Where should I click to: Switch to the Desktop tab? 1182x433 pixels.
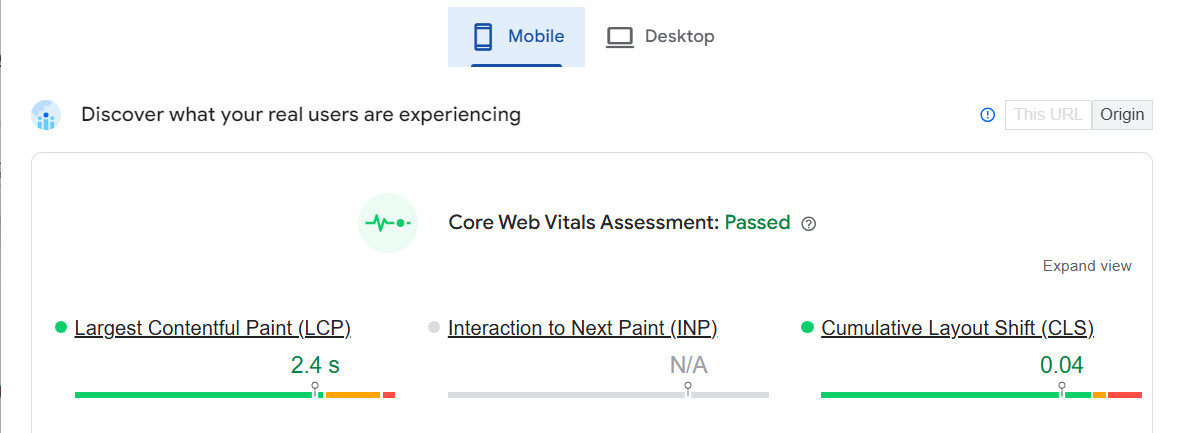tap(661, 37)
